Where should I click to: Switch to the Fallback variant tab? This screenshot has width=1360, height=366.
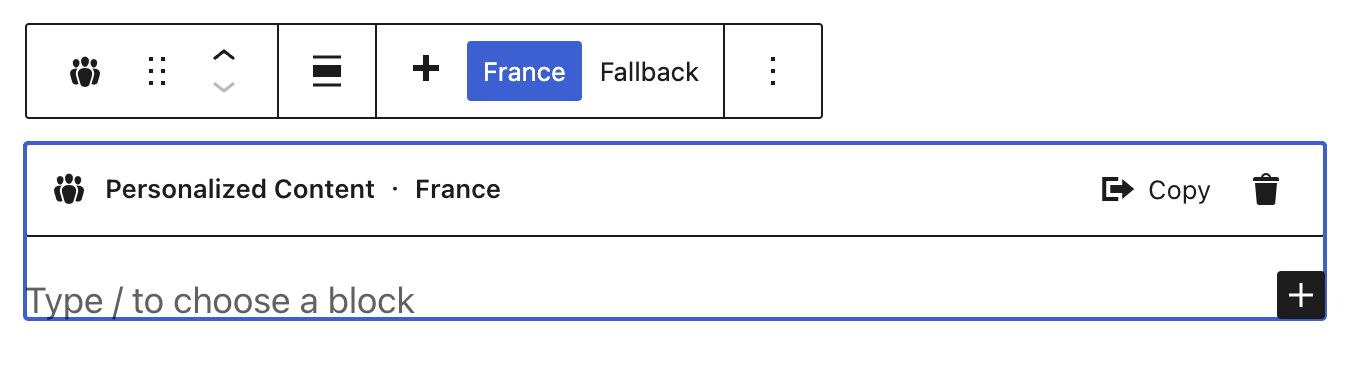[x=649, y=72]
